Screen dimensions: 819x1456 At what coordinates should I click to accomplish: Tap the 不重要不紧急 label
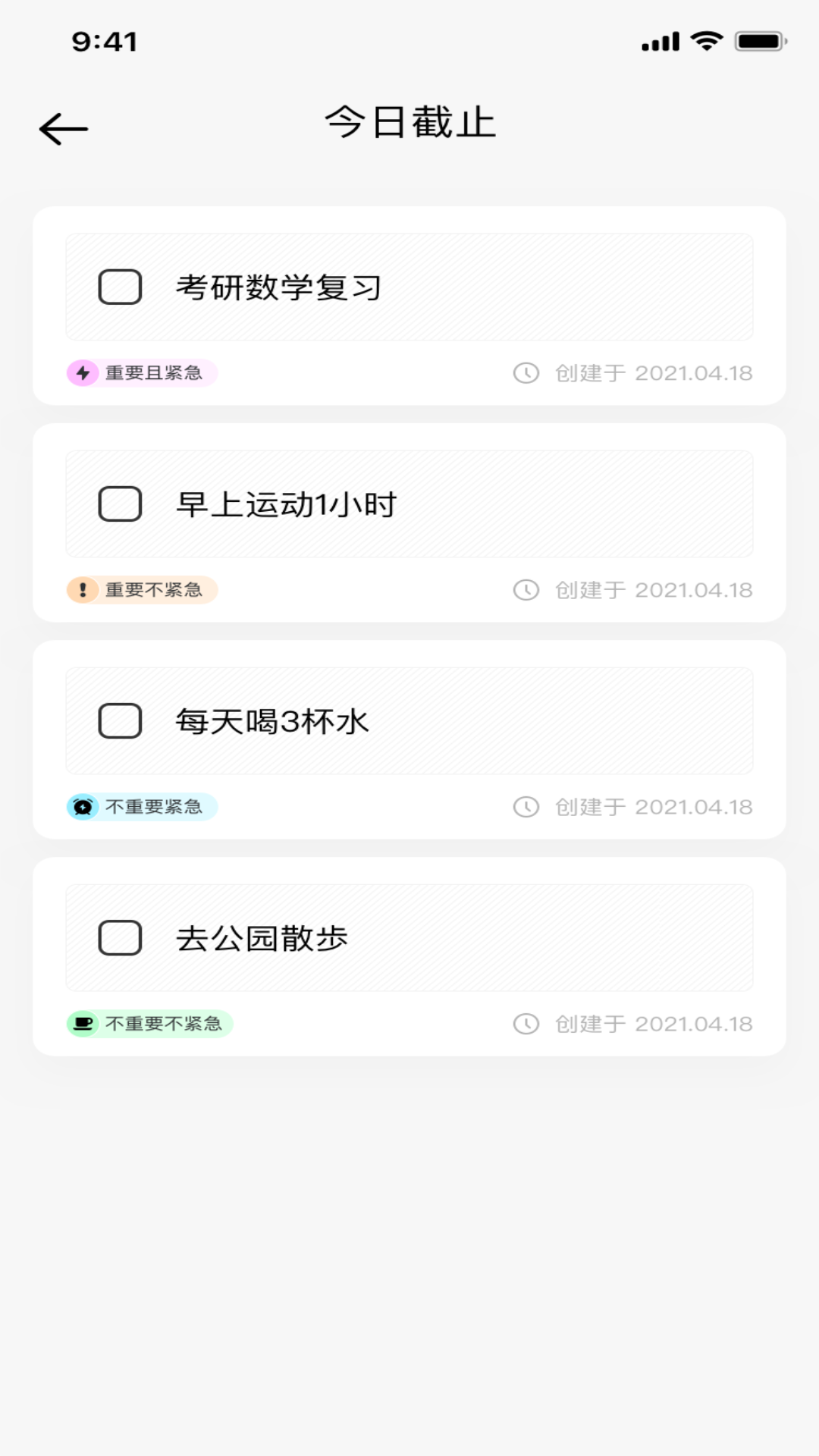[x=164, y=1024]
